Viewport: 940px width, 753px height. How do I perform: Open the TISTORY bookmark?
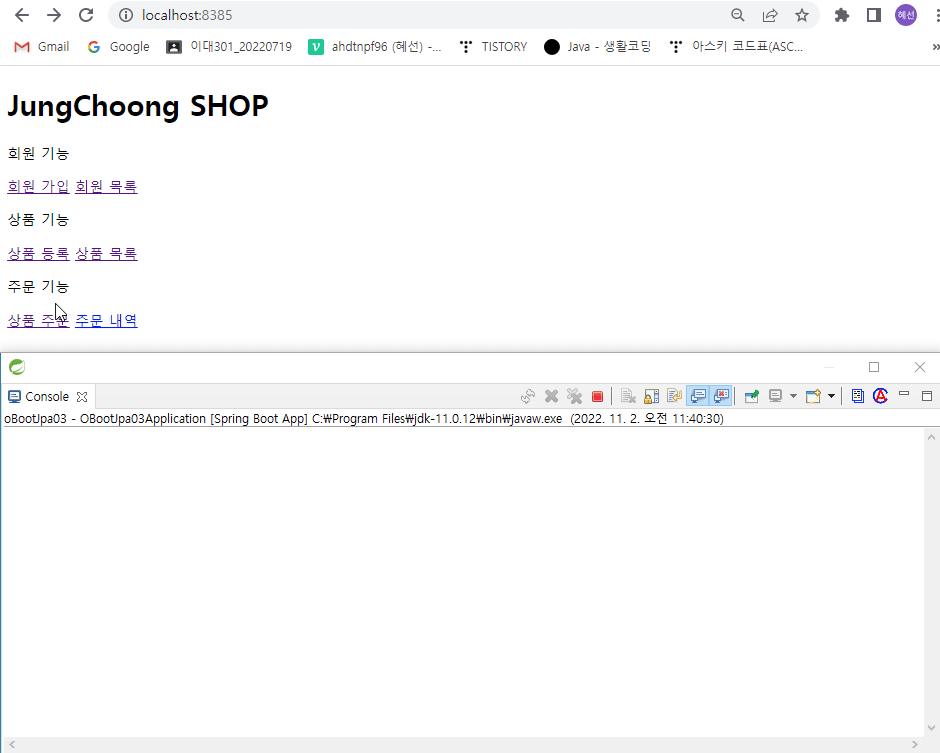click(x=493, y=47)
